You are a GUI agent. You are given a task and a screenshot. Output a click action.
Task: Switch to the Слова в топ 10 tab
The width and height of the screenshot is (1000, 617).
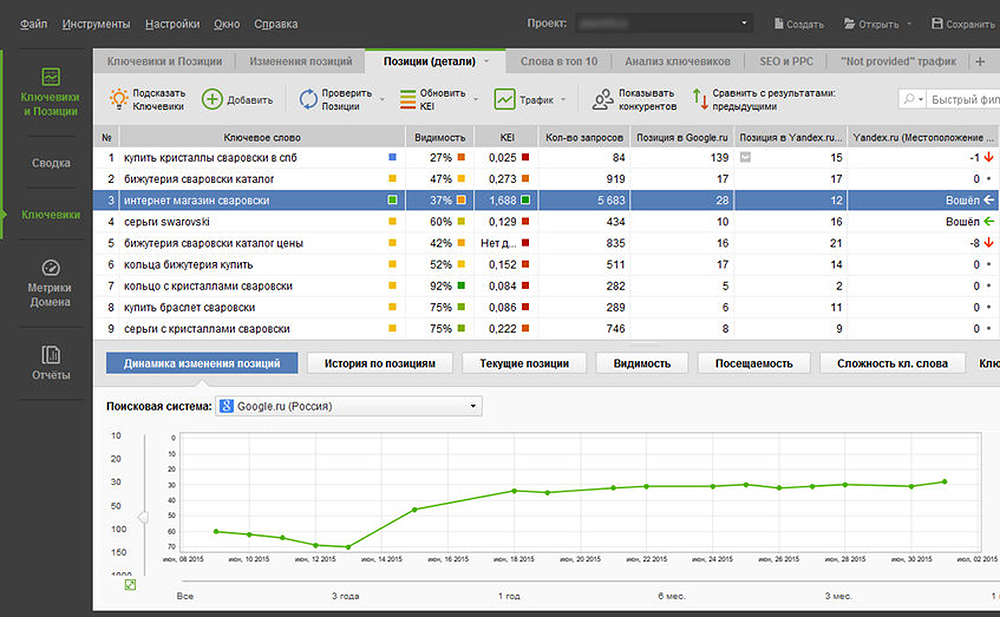coord(558,61)
